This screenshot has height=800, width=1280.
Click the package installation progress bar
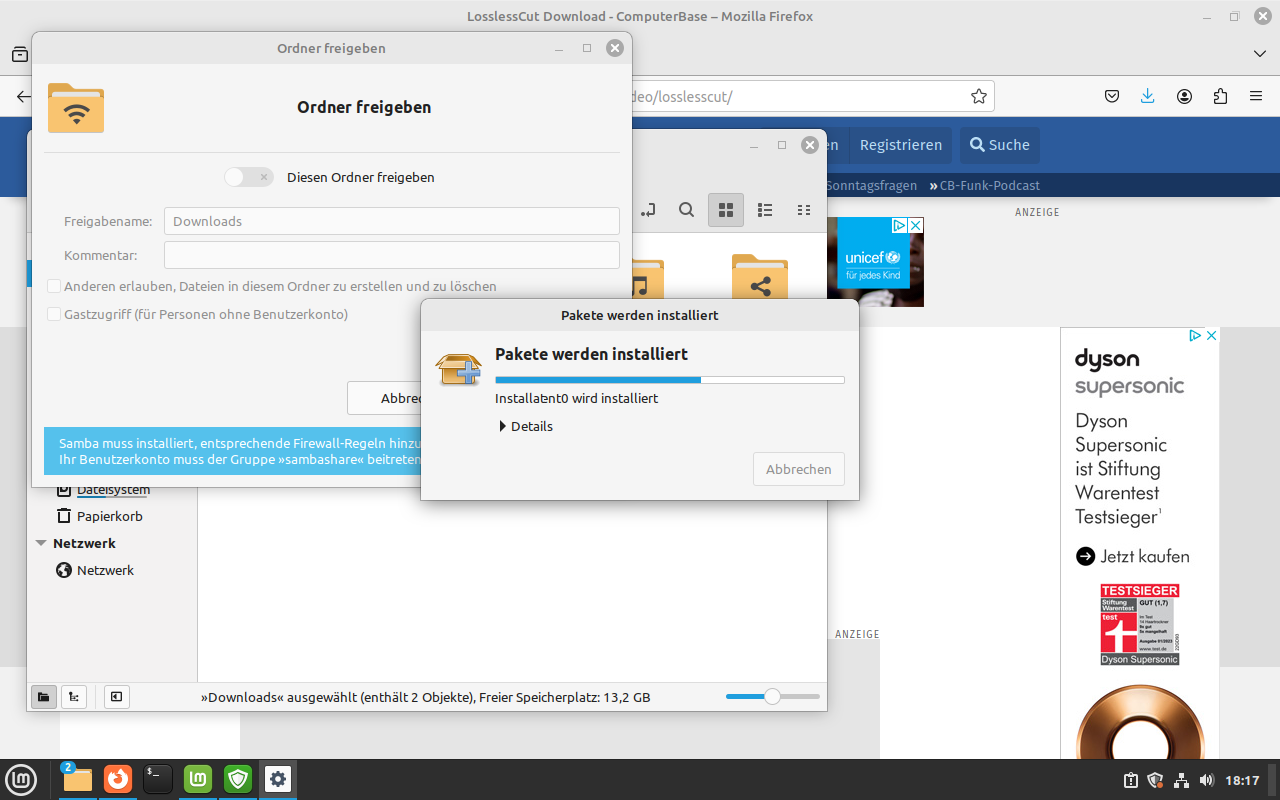pyautogui.click(x=670, y=380)
